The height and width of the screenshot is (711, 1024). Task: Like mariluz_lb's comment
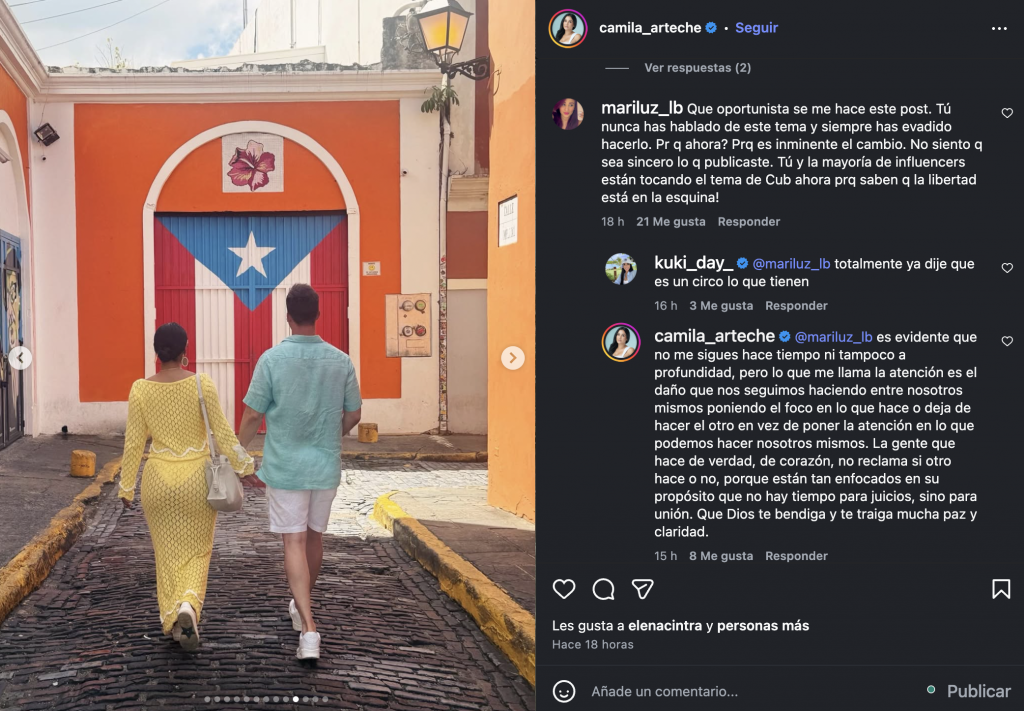point(1006,113)
